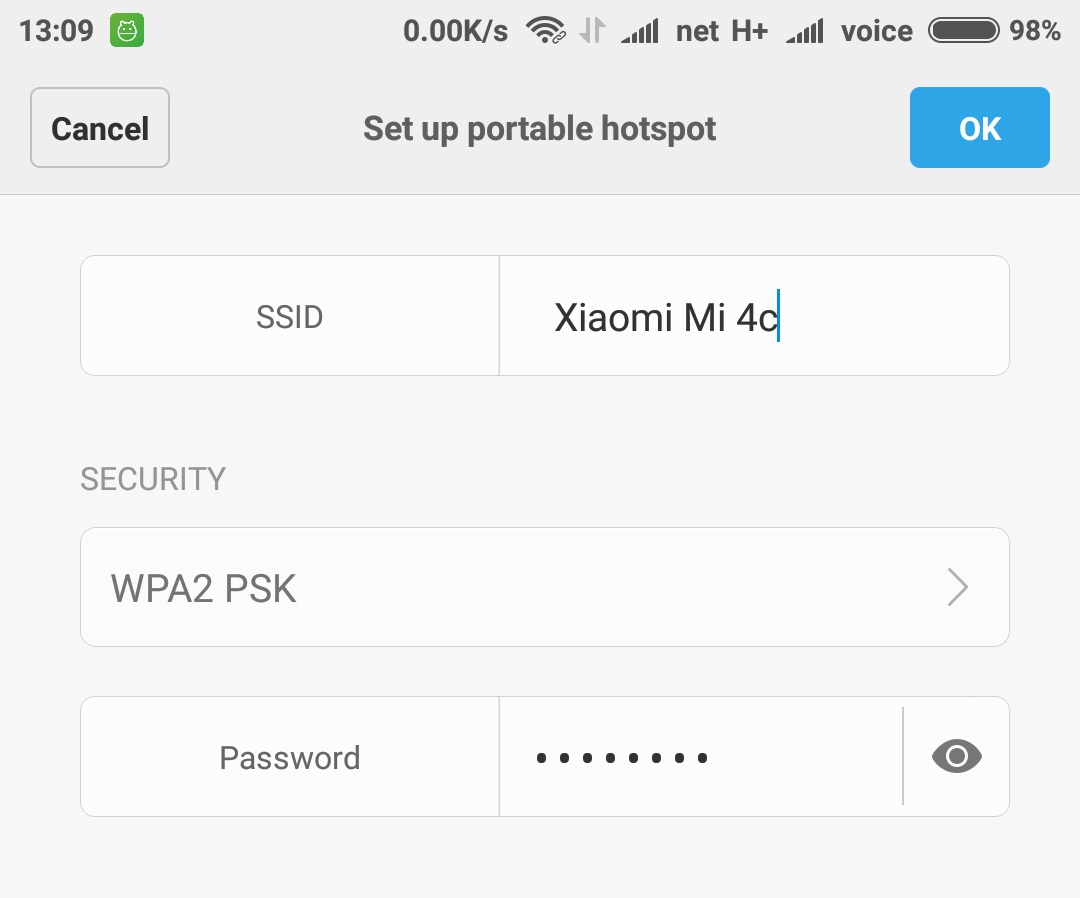This screenshot has width=1080, height=898.
Task: Tap the SECURITY section header
Action: tap(153, 479)
